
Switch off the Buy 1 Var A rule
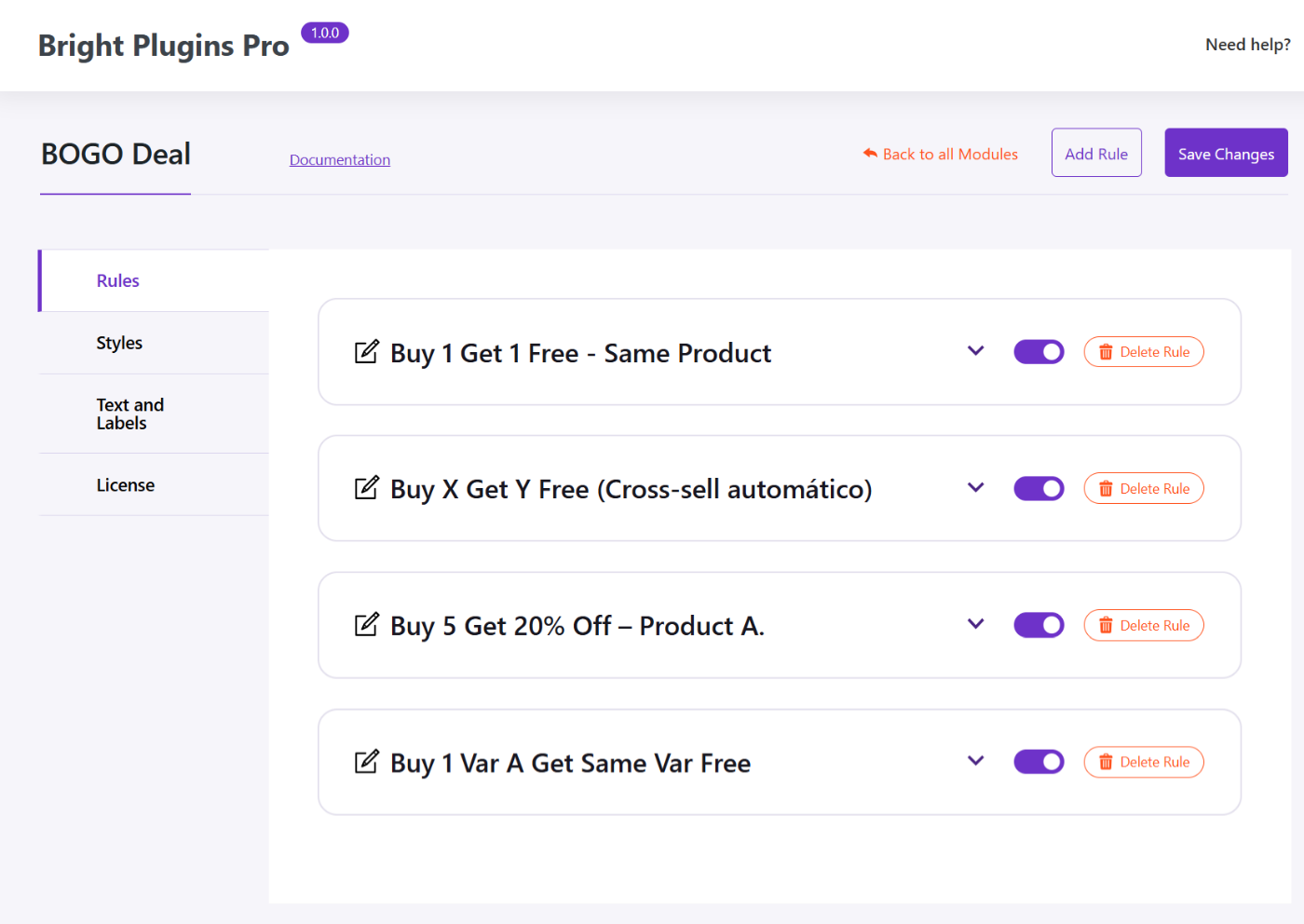tap(1039, 762)
